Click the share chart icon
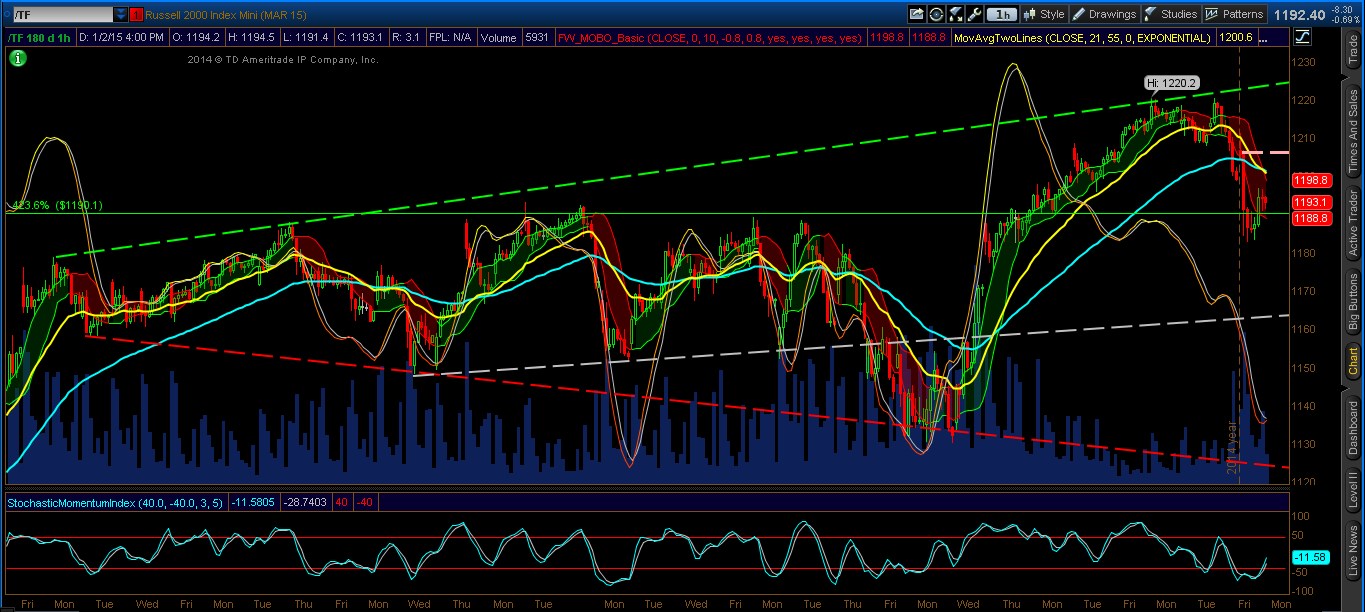Viewport: 1365px width, 612px height. (x=916, y=14)
